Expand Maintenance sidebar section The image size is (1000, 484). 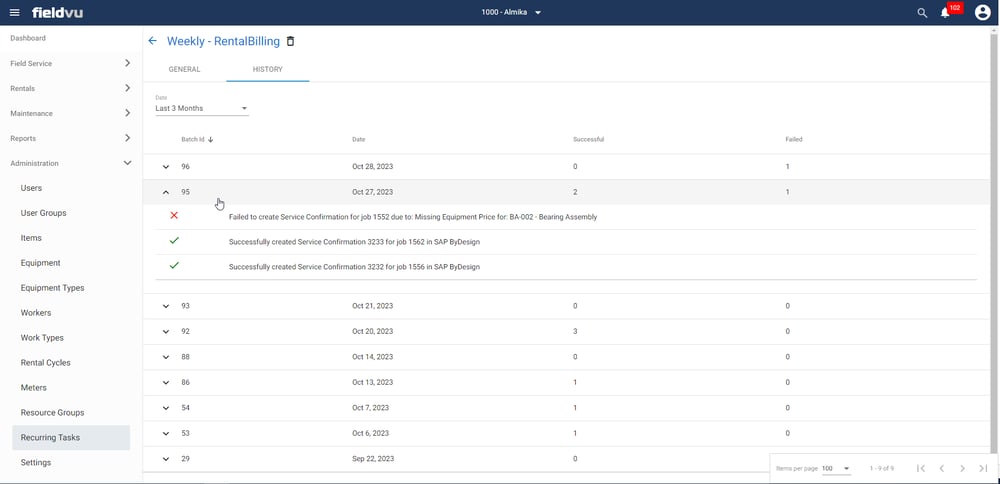[70, 113]
